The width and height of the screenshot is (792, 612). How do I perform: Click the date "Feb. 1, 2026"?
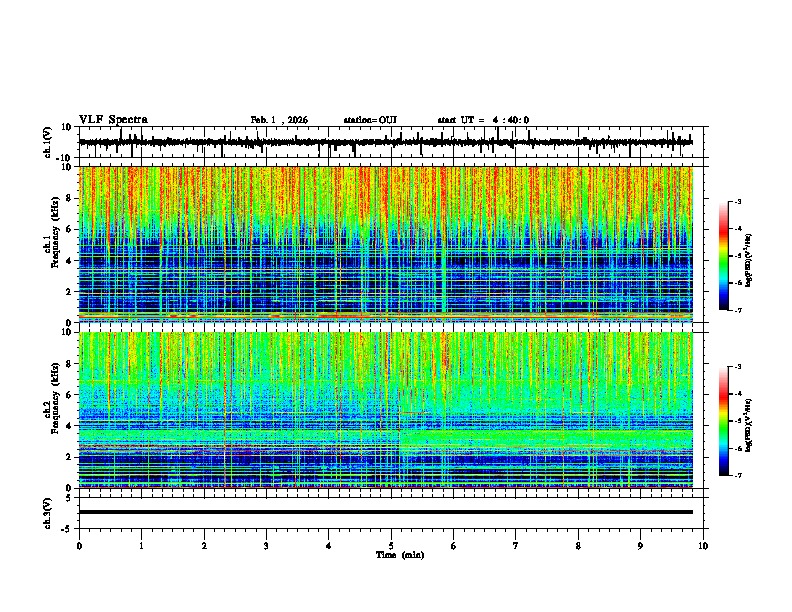tap(279, 120)
